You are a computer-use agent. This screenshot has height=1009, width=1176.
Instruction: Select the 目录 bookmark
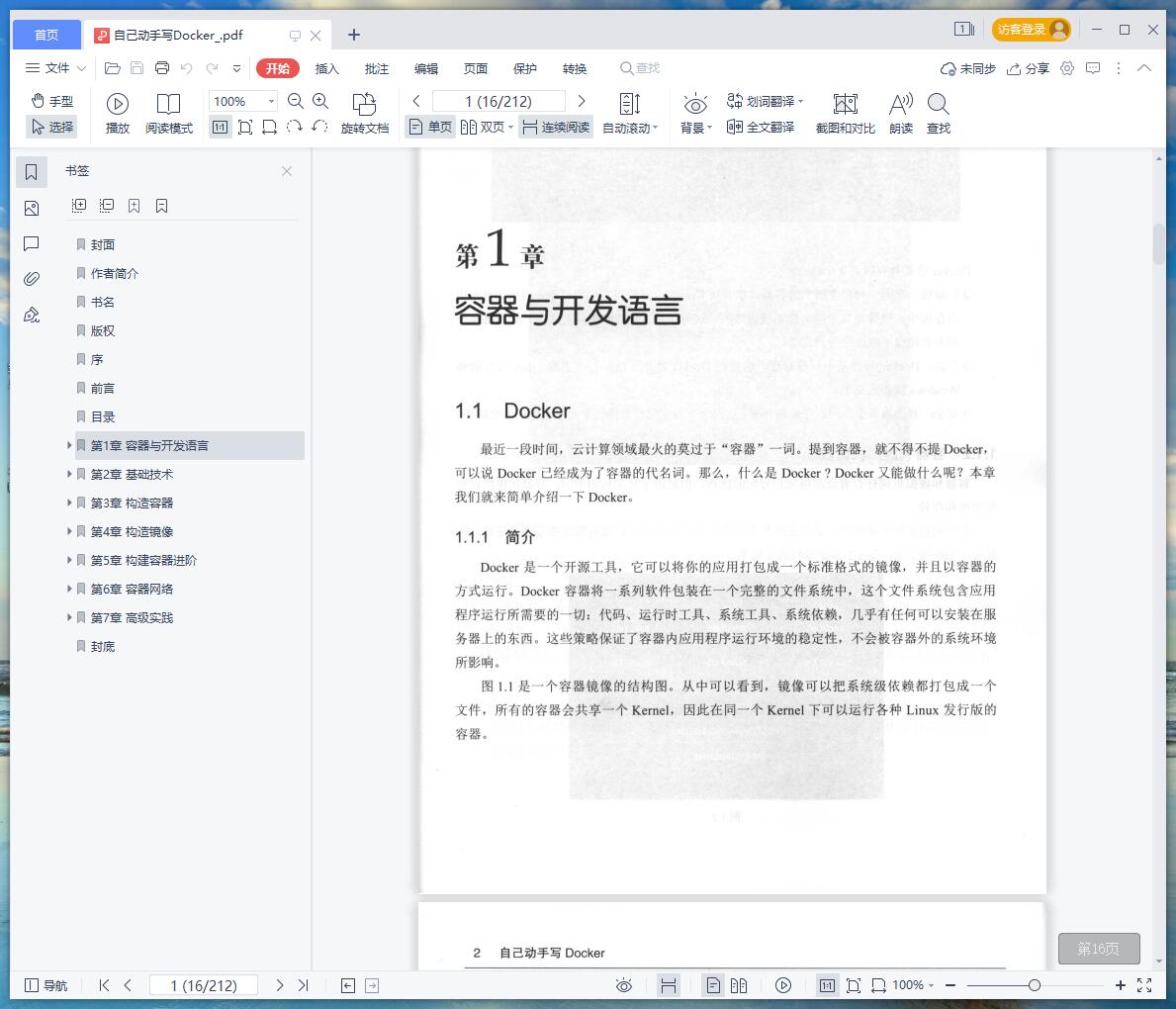coord(103,417)
